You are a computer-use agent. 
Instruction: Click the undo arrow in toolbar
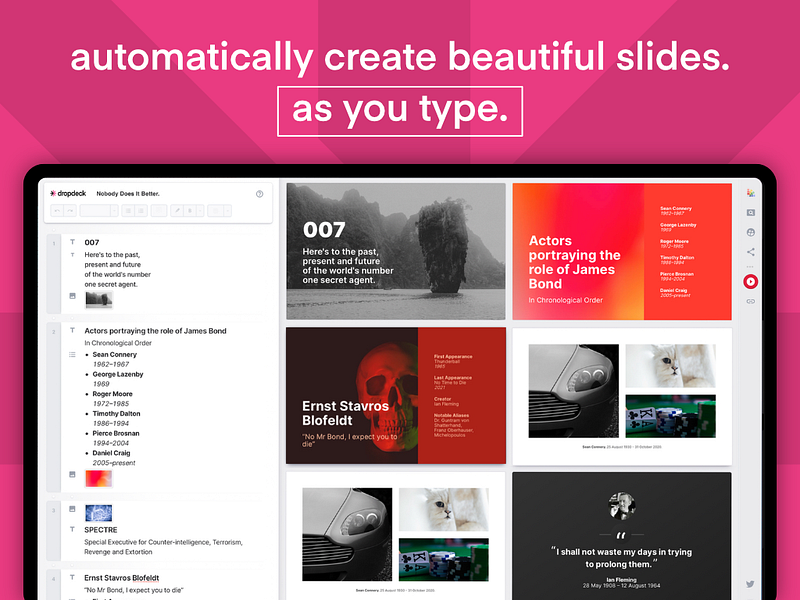[x=57, y=210]
